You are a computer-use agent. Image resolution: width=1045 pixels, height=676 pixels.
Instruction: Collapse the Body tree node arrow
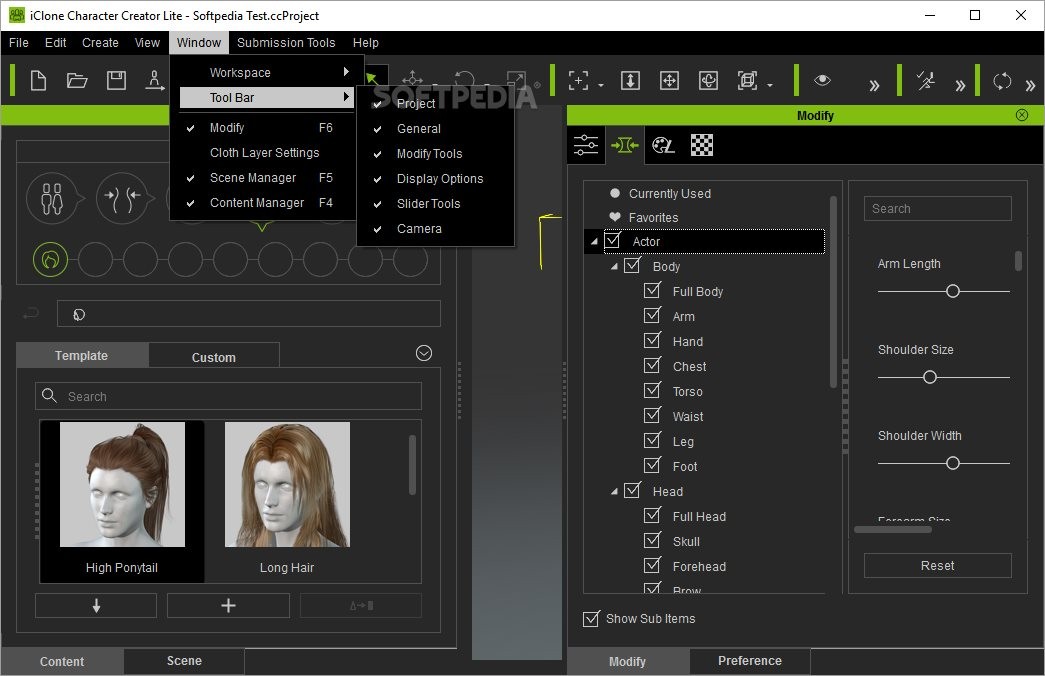614,267
